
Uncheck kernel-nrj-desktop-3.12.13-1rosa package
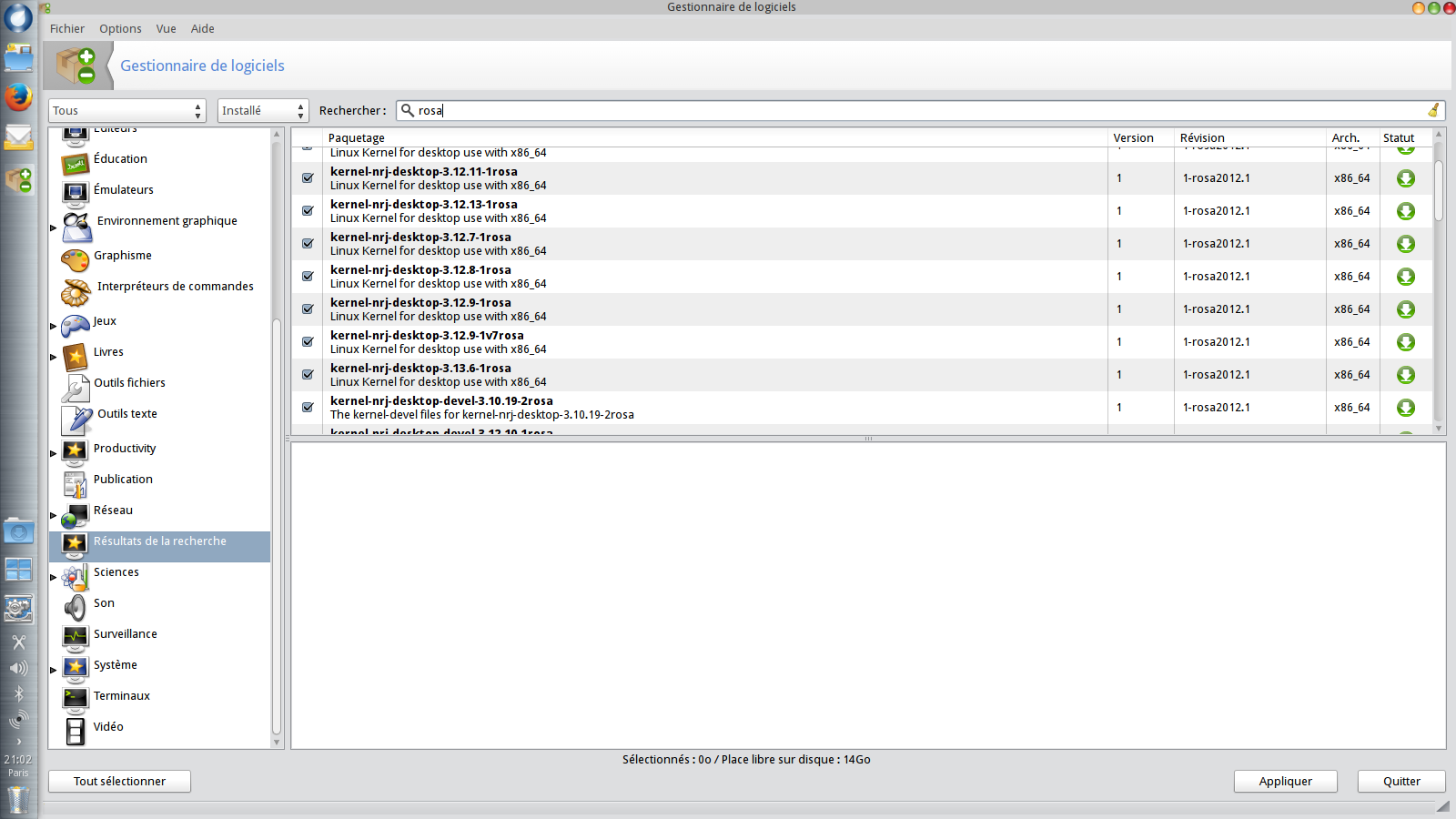(x=308, y=211)
